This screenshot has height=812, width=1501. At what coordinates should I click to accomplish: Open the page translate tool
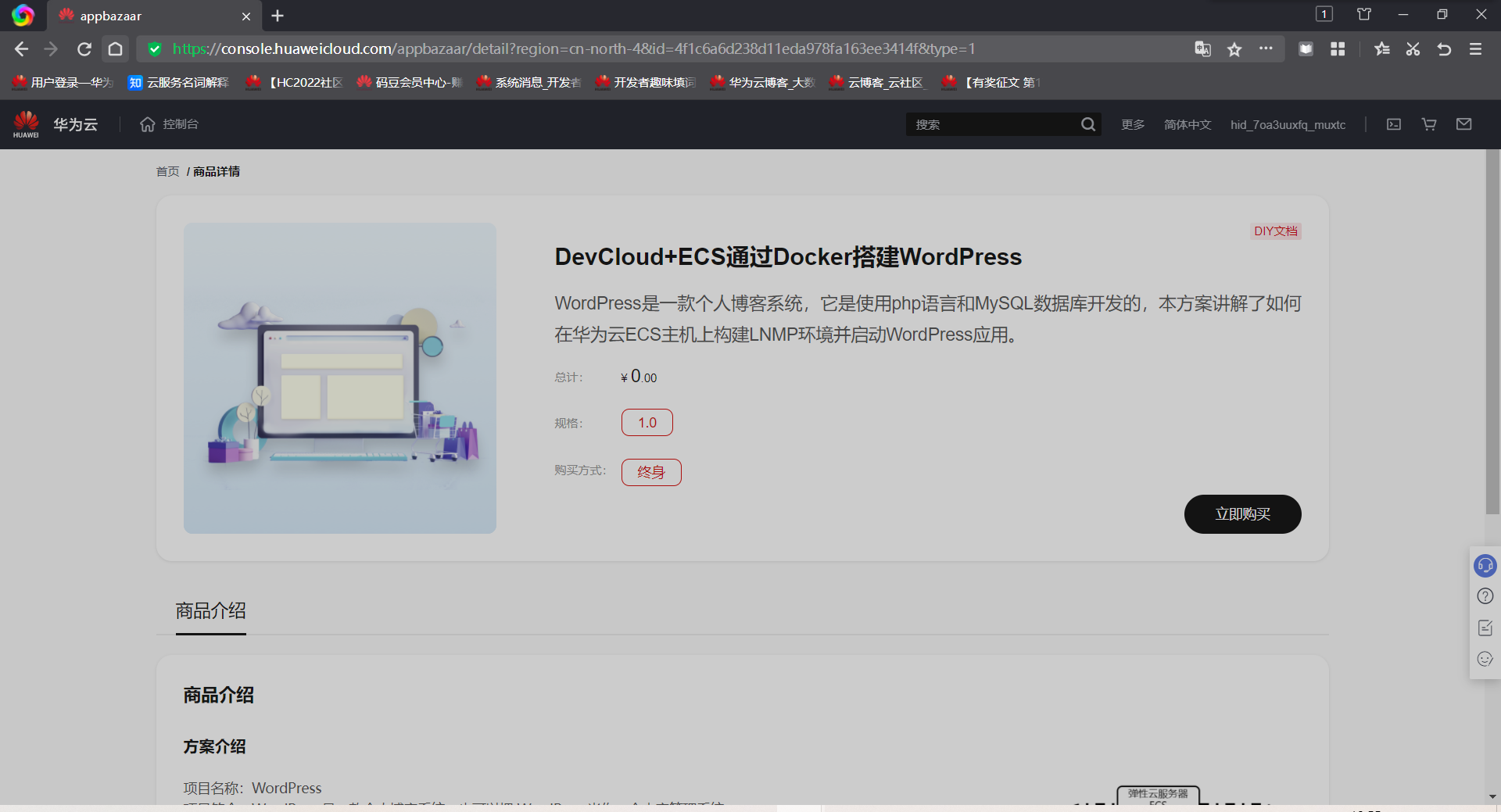coord(1202,49)
